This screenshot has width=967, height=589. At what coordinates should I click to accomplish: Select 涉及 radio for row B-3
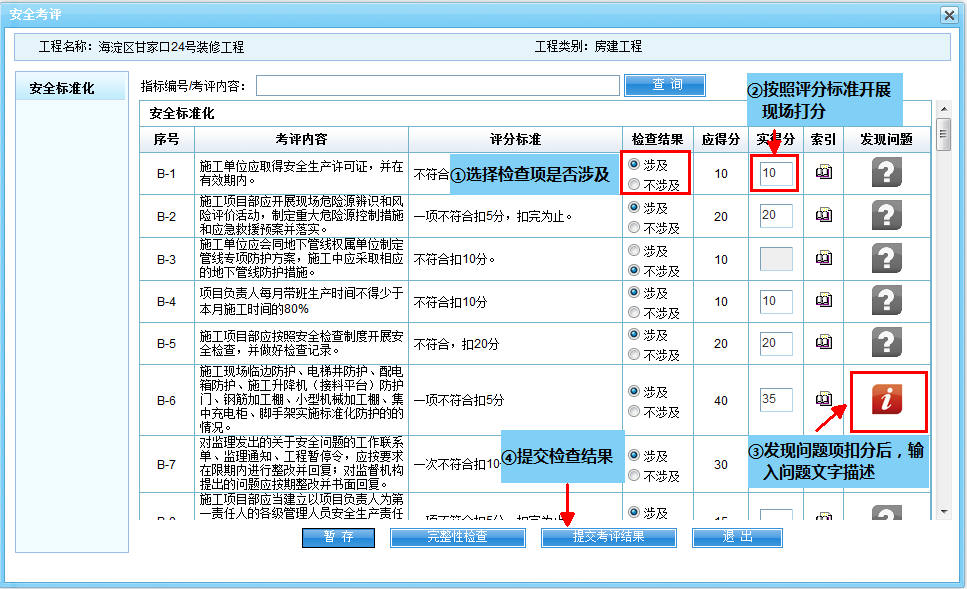[x=634, y=251]
